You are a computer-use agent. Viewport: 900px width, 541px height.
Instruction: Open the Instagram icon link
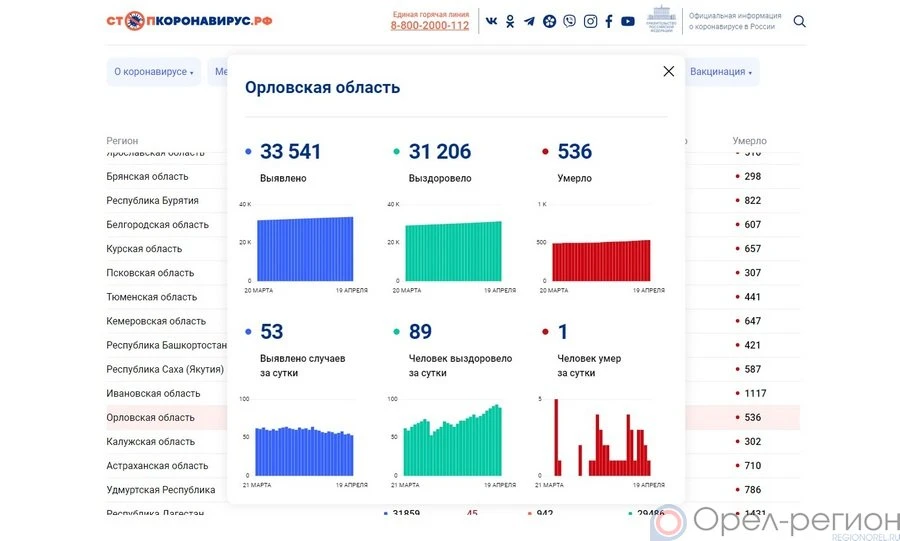590,21
